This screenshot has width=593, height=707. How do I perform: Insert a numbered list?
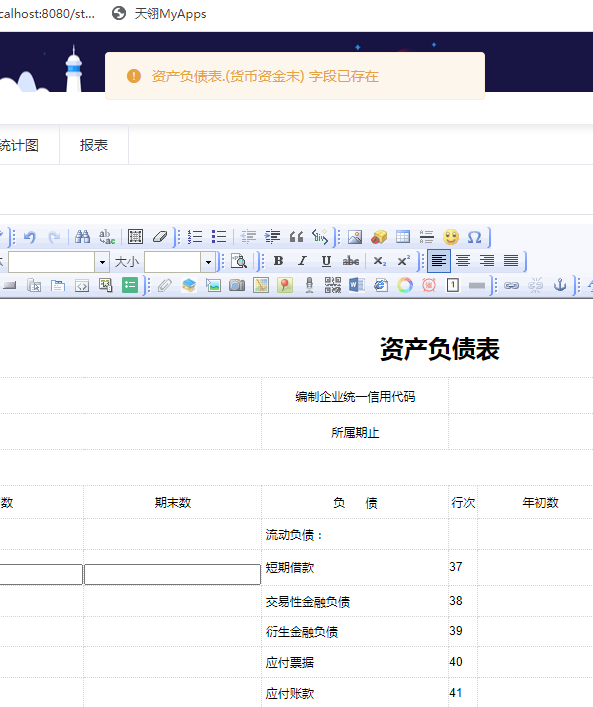click(195, 237)
